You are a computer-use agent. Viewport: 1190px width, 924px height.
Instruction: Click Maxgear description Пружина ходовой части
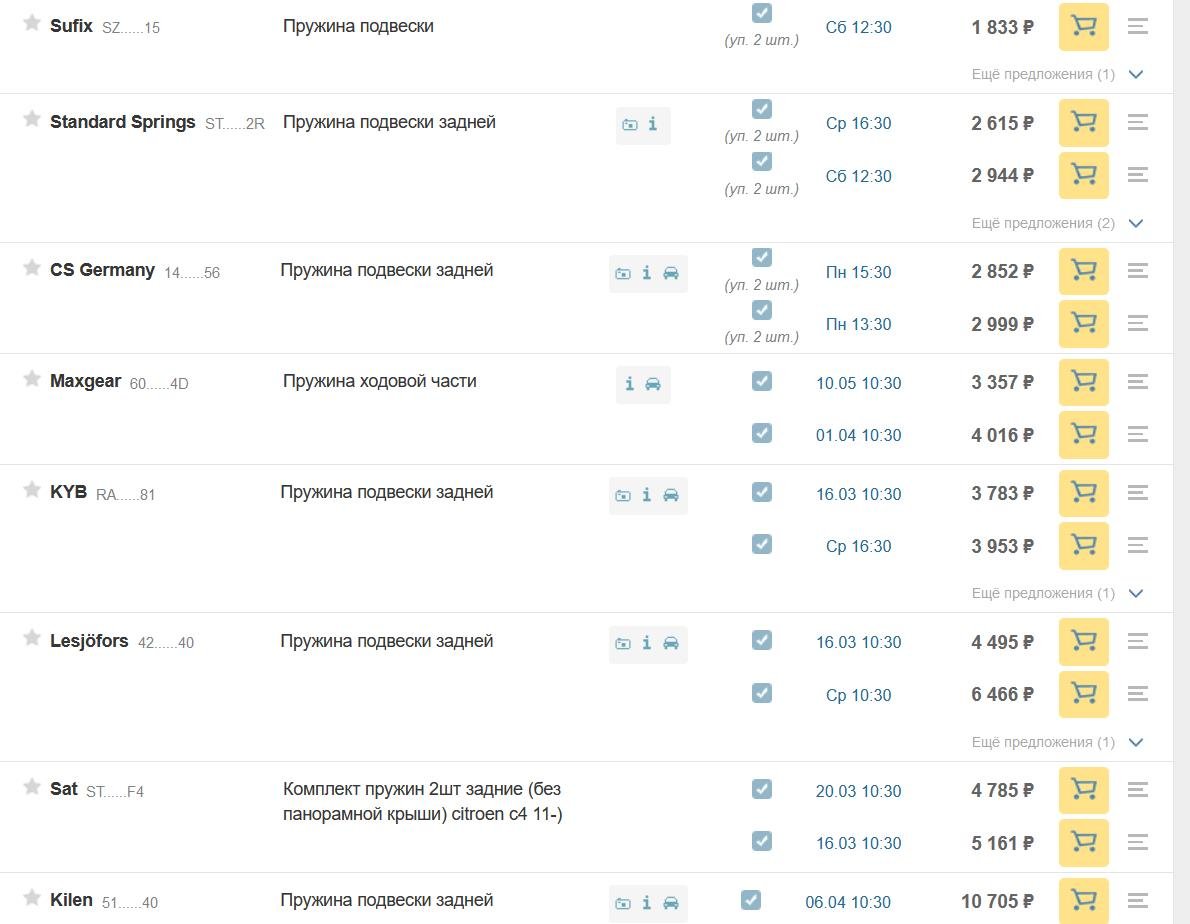[379, 381]
